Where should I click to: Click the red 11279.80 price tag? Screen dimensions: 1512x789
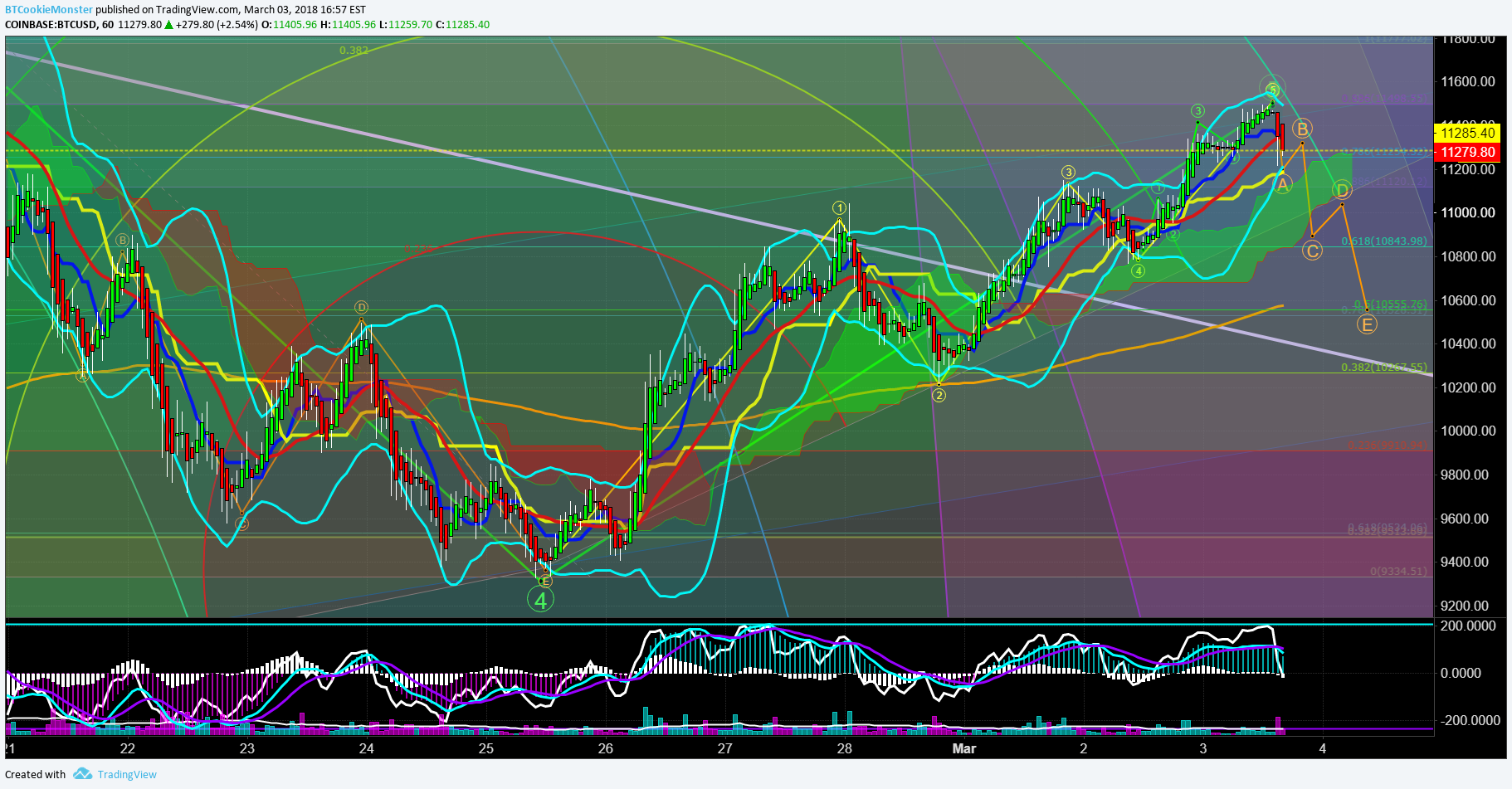[x=1467, y=152]
